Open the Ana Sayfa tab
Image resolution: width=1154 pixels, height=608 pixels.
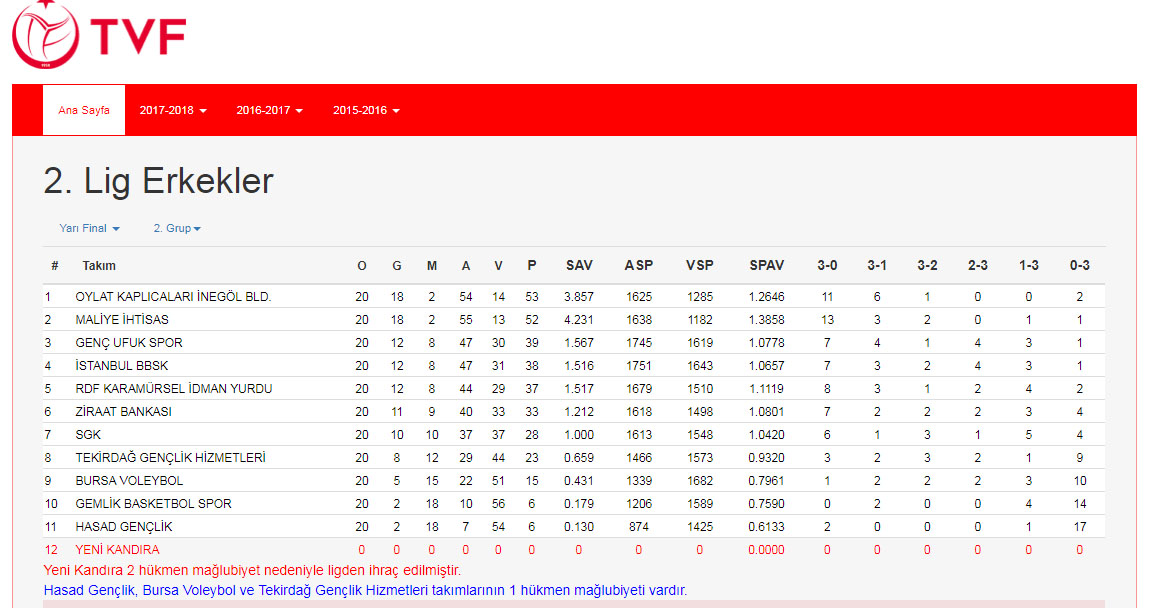[x=84, y=110]
